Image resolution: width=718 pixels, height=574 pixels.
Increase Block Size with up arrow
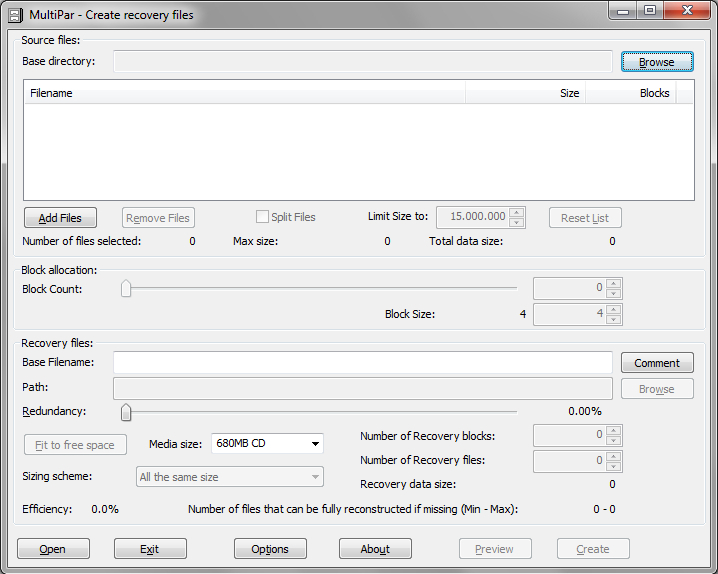614,309
